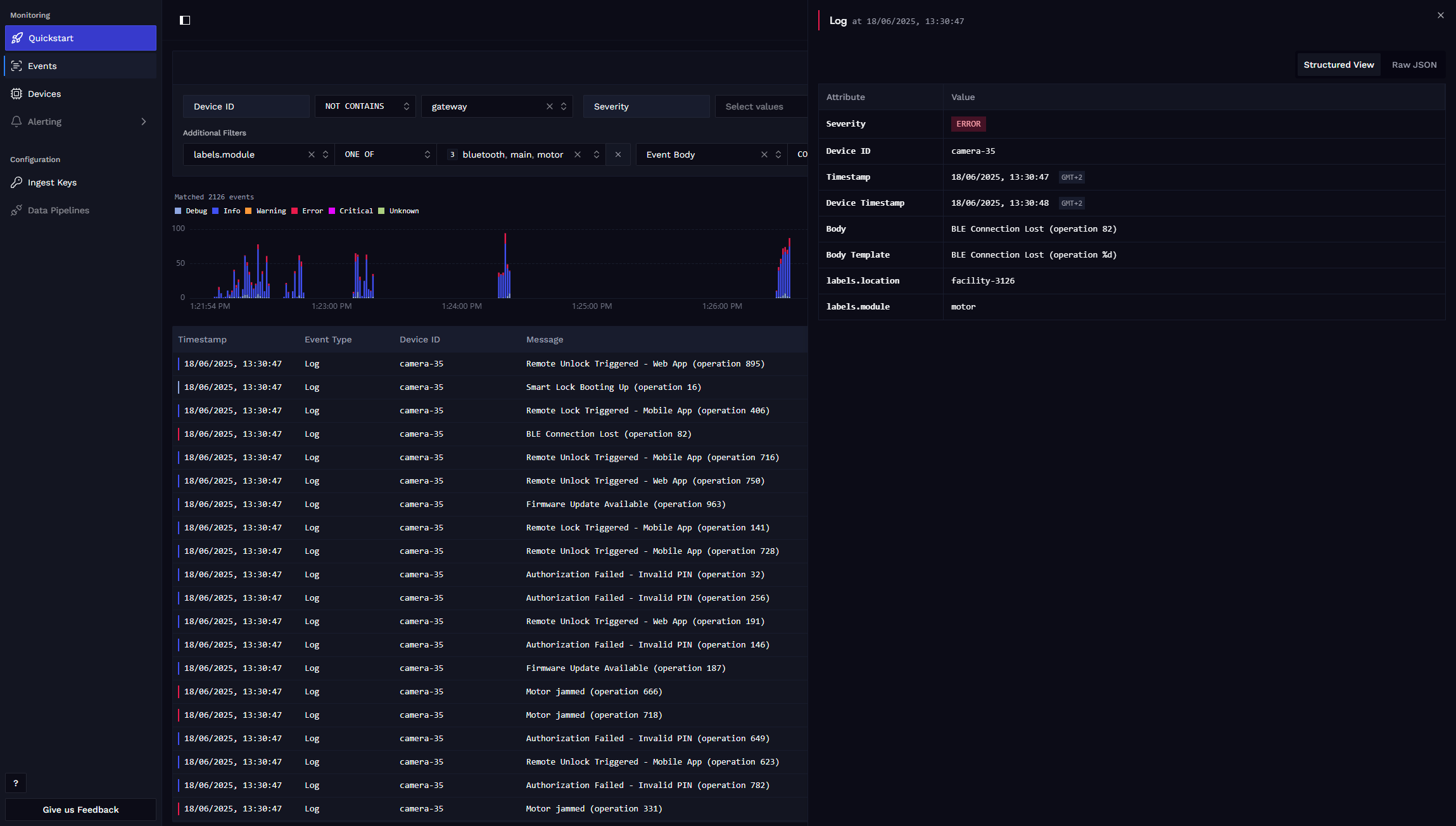Open 'Motor jammed (operation 331)' event
This screenshot has width=1456, height=826.
click(490, 809)
